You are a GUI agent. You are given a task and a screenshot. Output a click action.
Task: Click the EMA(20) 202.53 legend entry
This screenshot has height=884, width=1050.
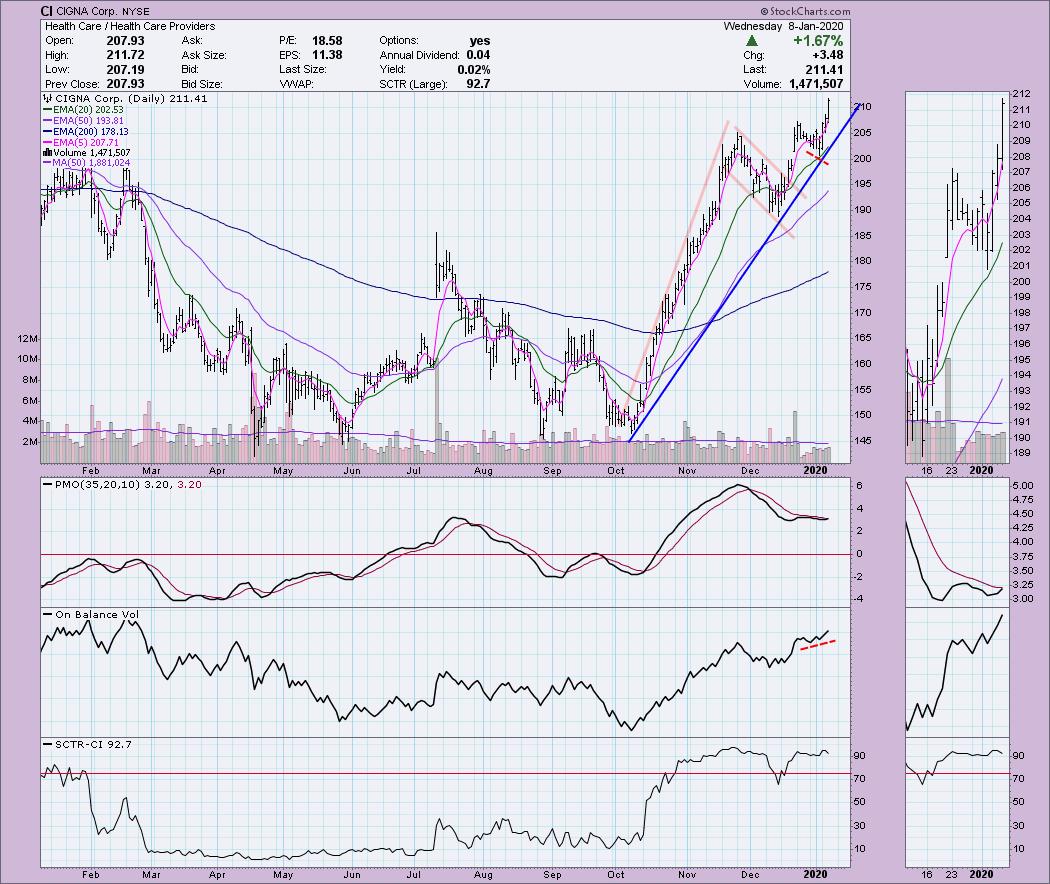tap(83, 110)
